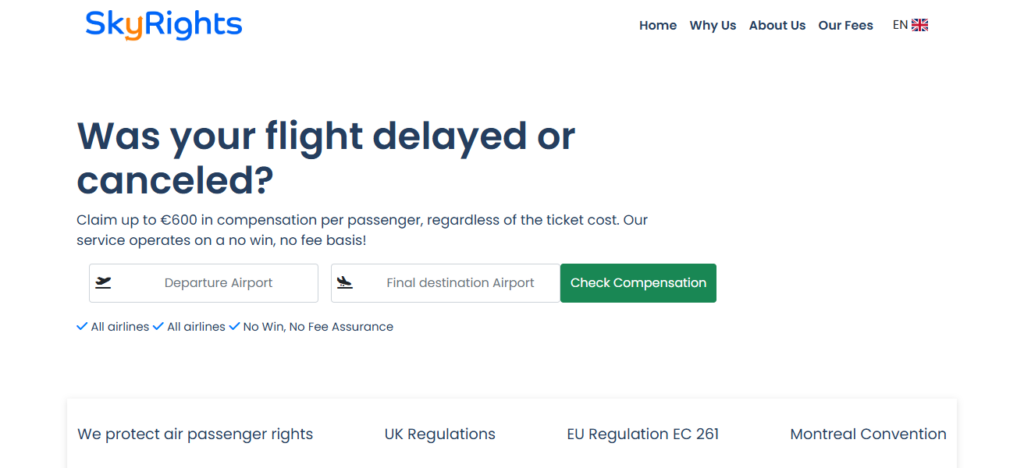1024x468 pixels.
Task: Focus the Departure Airport field
Action: (x=218, y=283)
